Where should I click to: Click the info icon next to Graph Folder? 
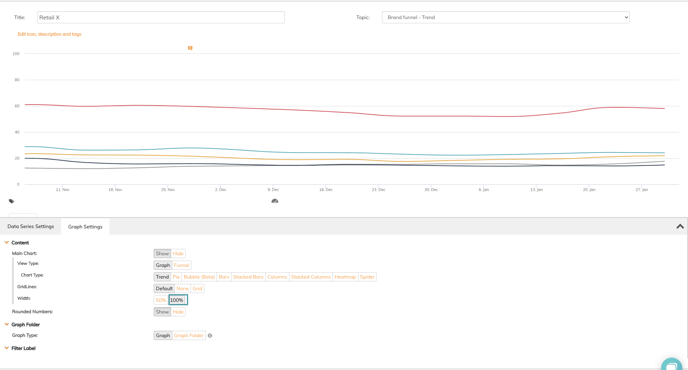210,336
